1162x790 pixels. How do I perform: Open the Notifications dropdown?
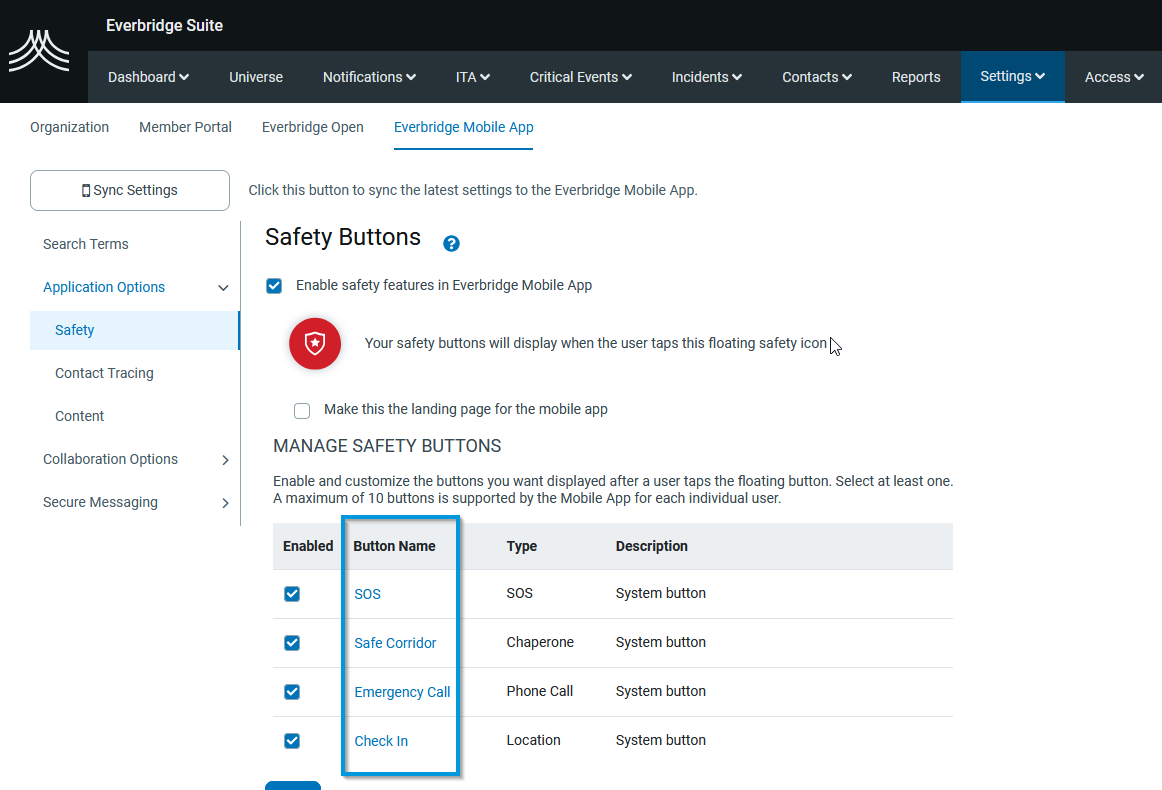pos(368,76)
